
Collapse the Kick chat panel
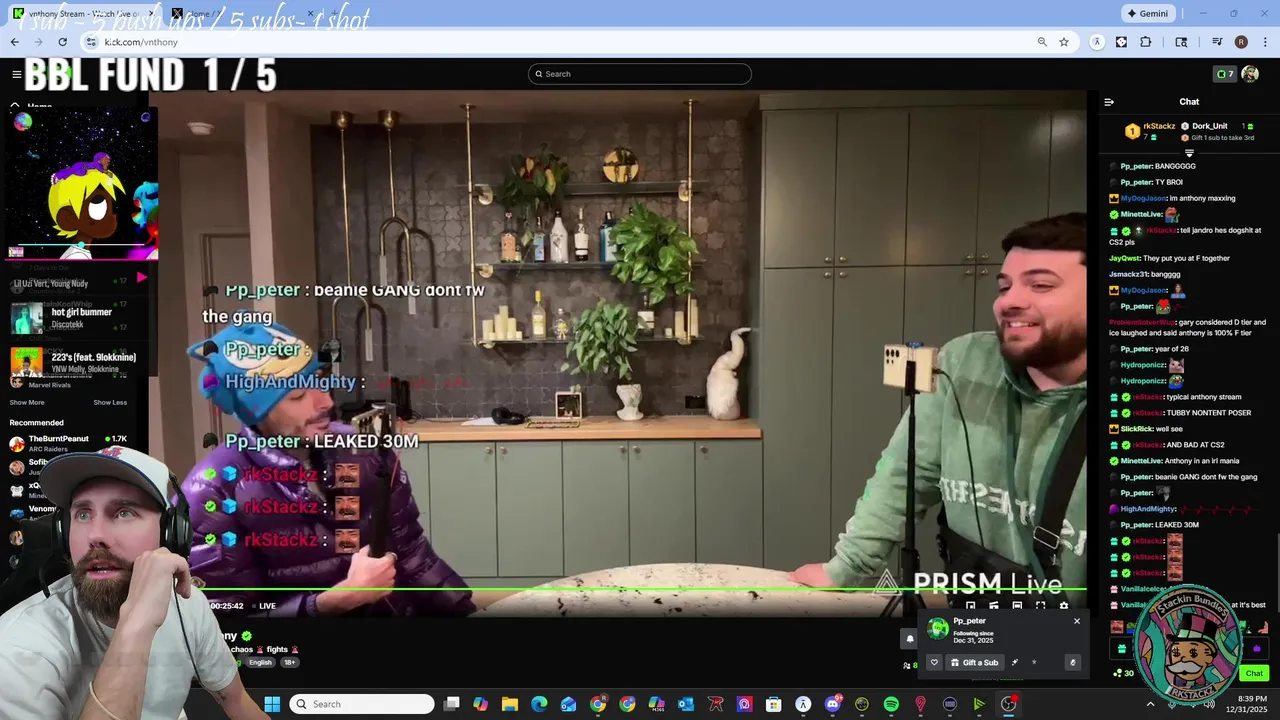tap(1109, 102)
